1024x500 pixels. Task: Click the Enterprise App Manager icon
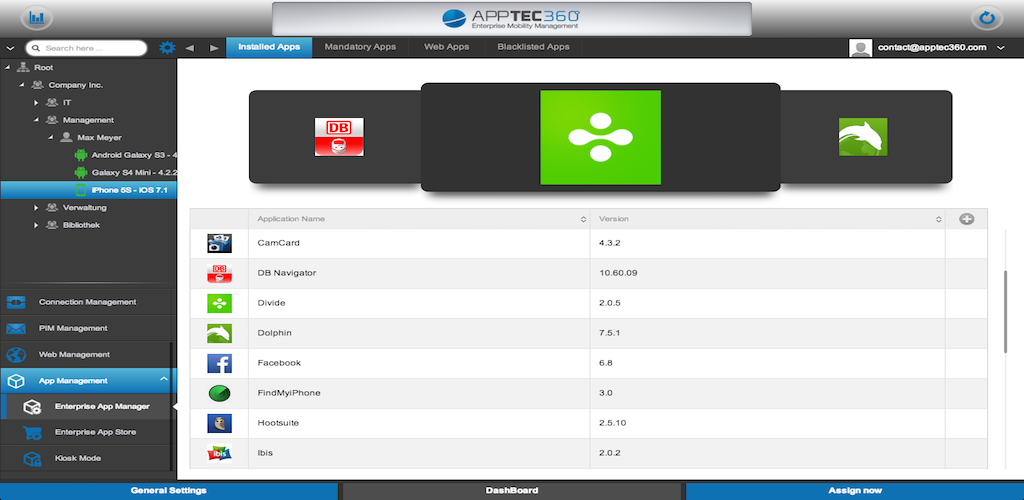point(32,407)
